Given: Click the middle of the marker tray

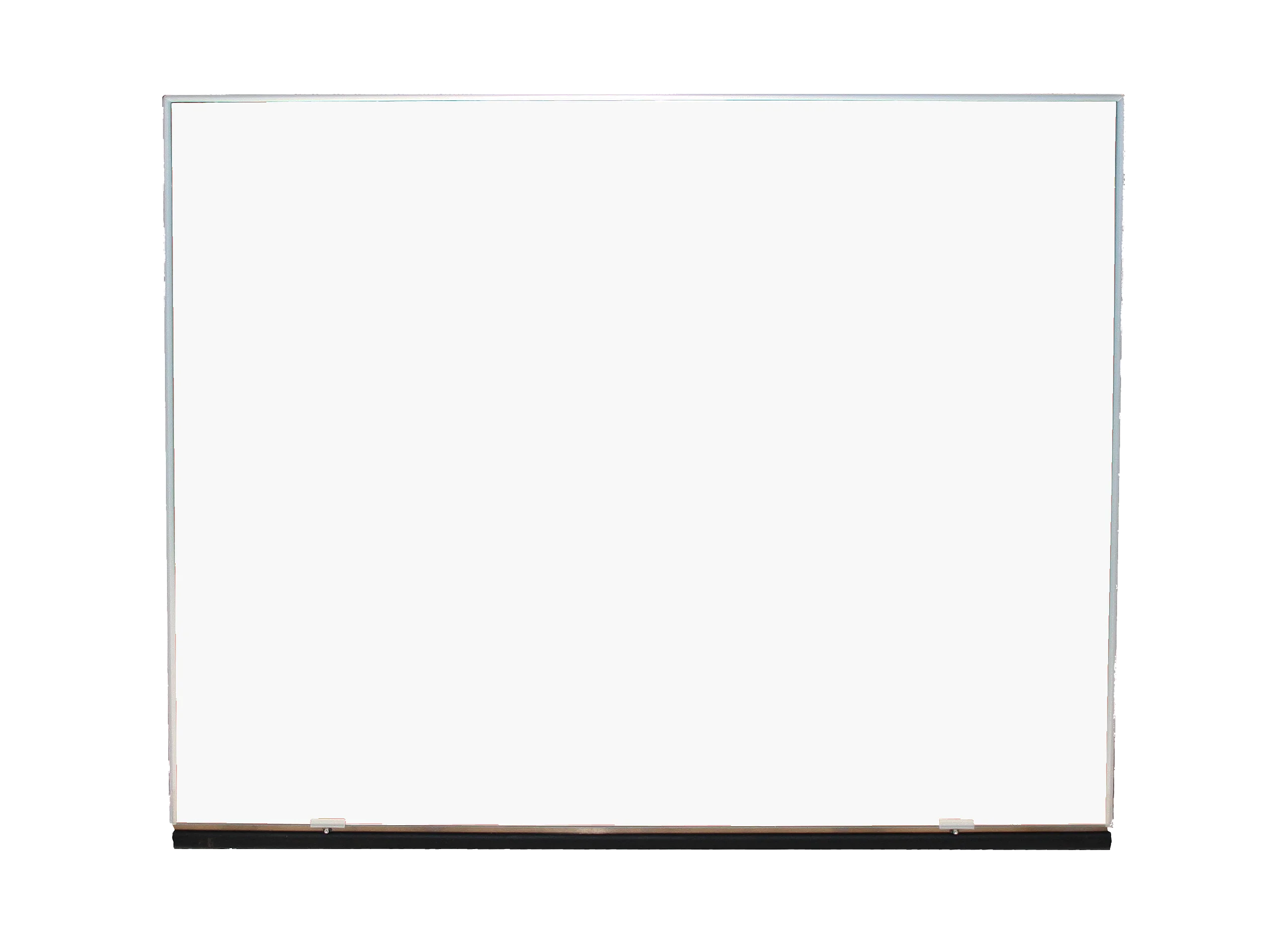Looking at the screenshot, I should pyautogui.click(x=644, y=841).
